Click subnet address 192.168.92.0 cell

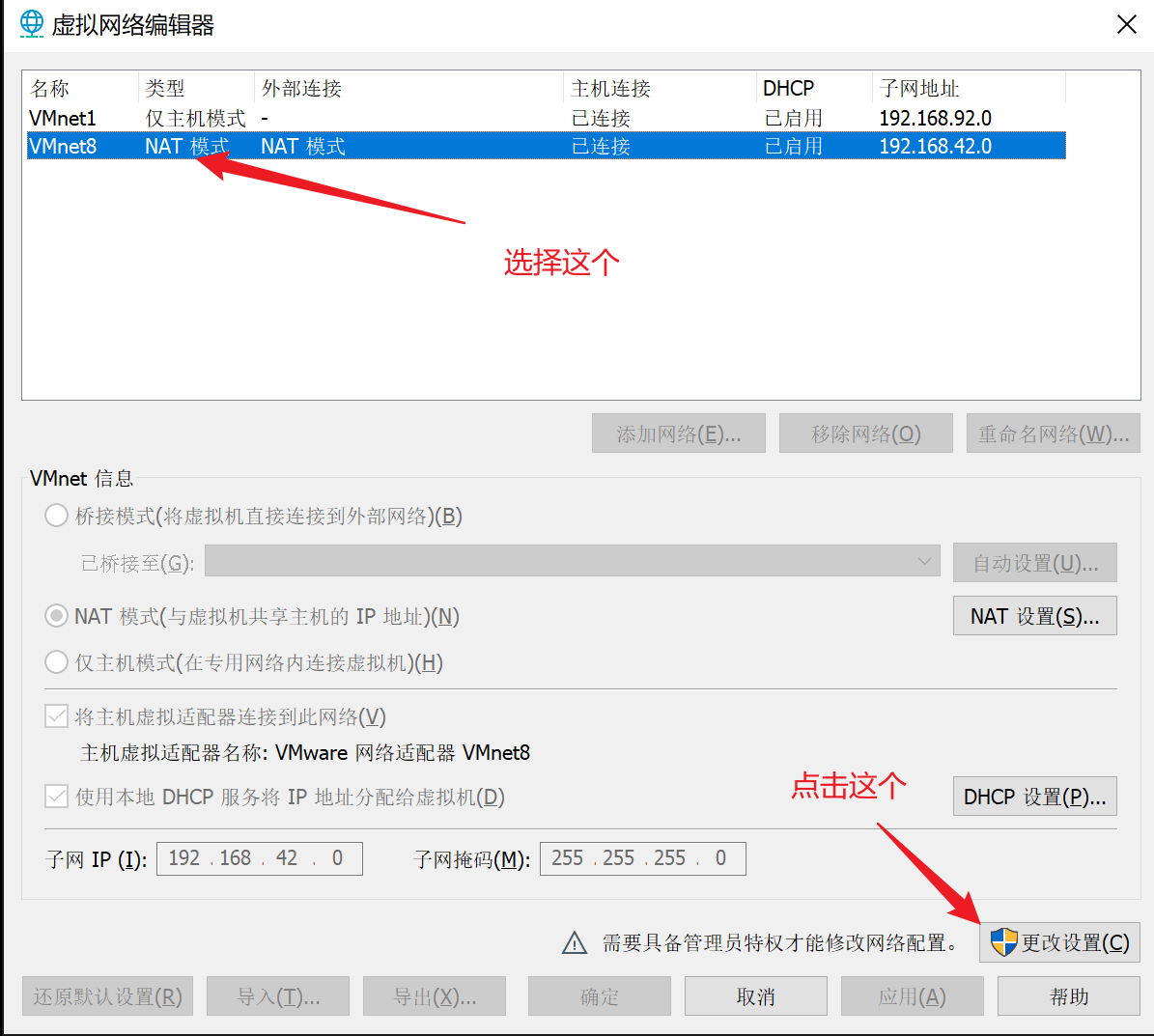935,118
